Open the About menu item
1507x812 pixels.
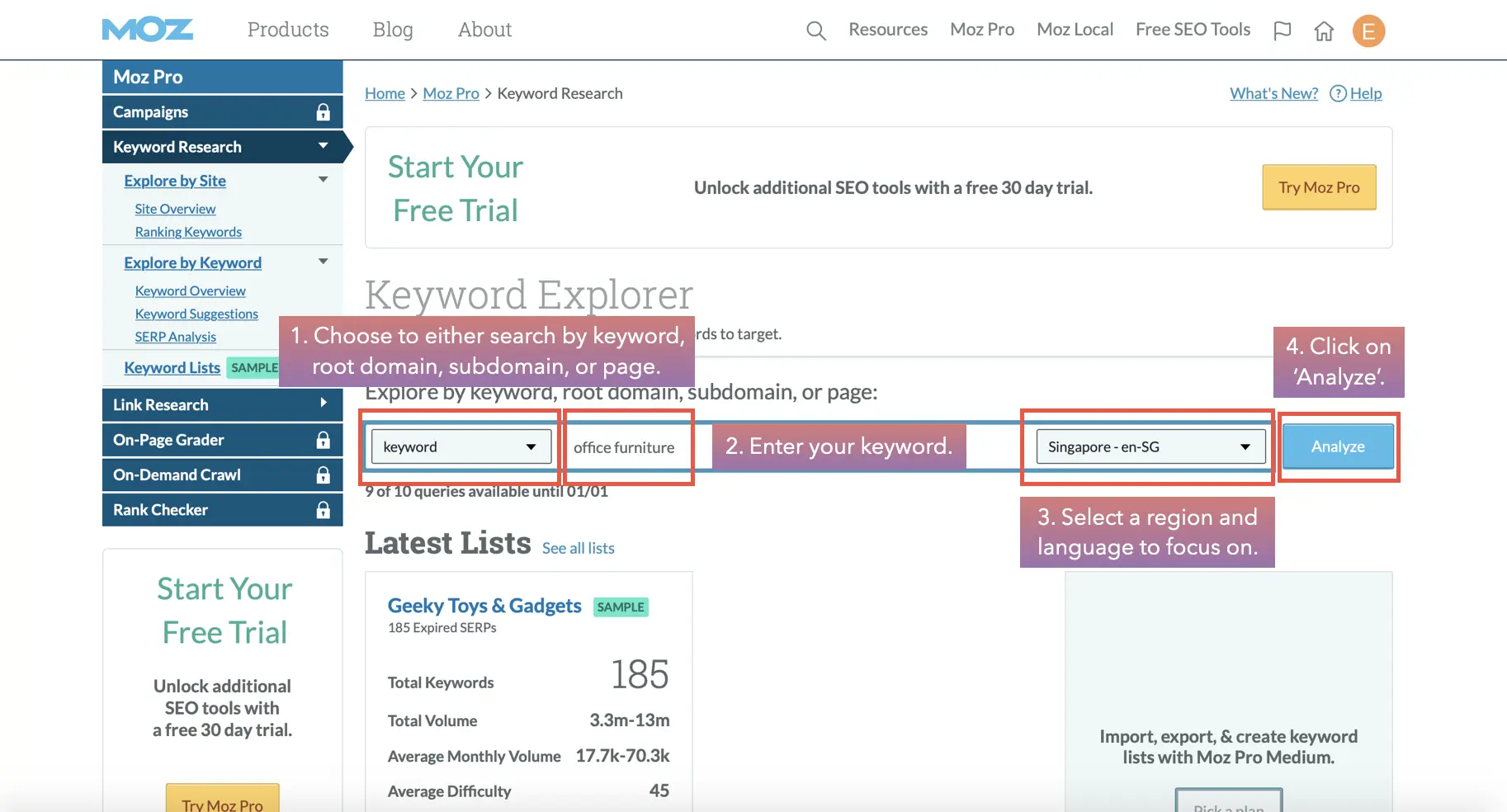coord(485,30)
